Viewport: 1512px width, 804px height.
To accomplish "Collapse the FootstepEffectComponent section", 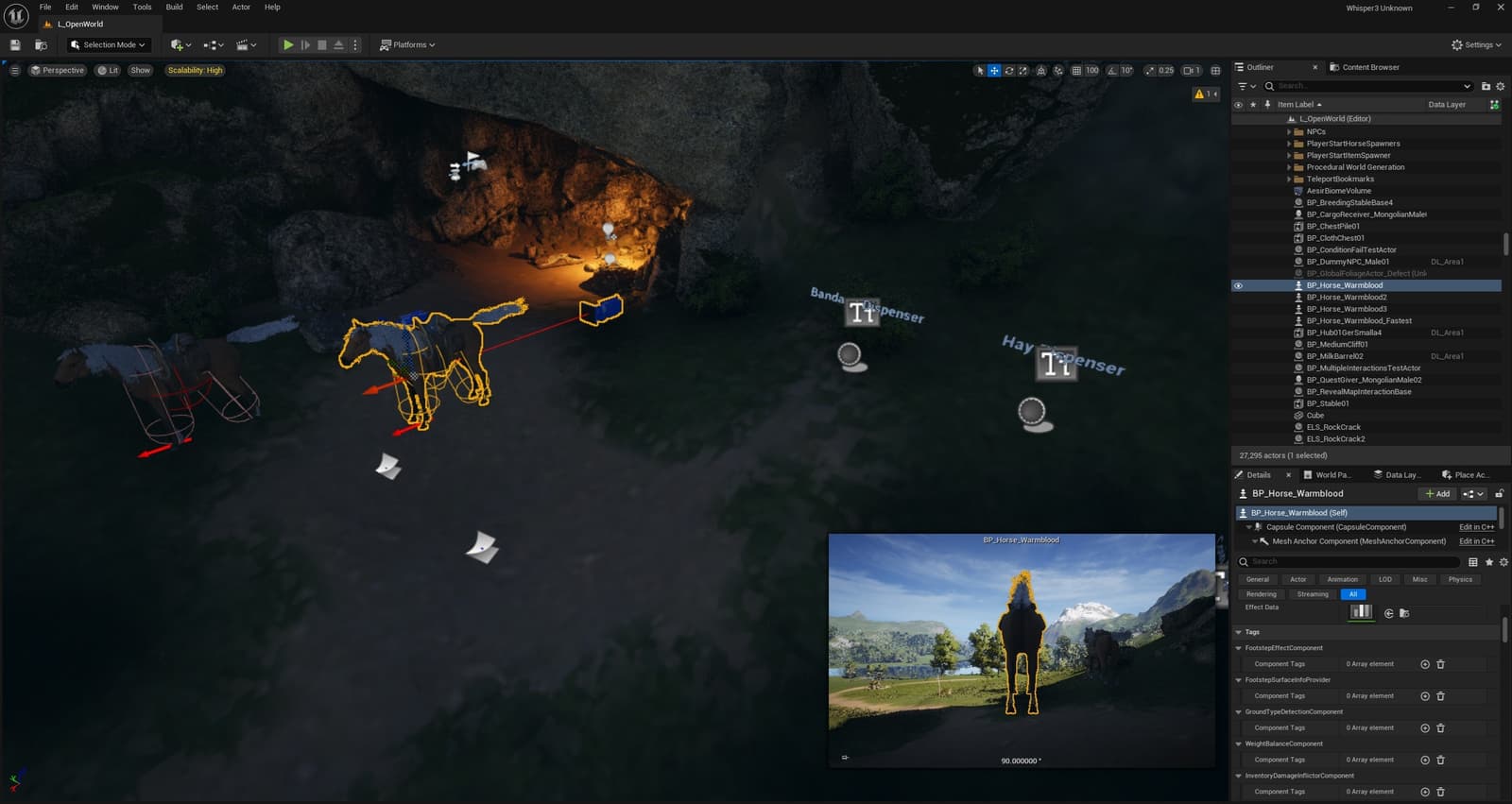I will click(1239, 648).
